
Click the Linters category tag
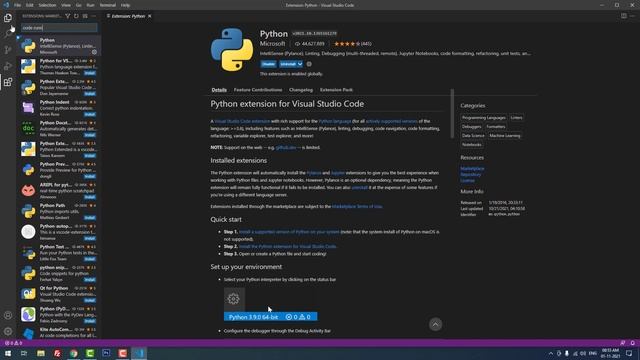point(516,118)
